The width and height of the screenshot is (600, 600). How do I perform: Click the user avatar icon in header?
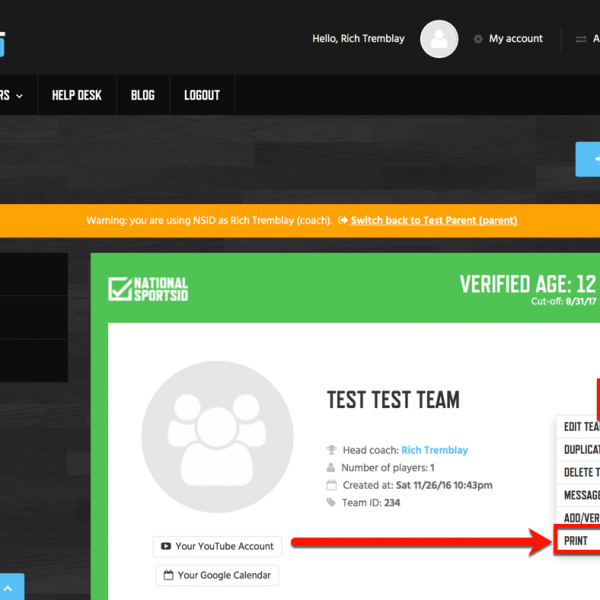pyautogui.click(x=439, y=39)
